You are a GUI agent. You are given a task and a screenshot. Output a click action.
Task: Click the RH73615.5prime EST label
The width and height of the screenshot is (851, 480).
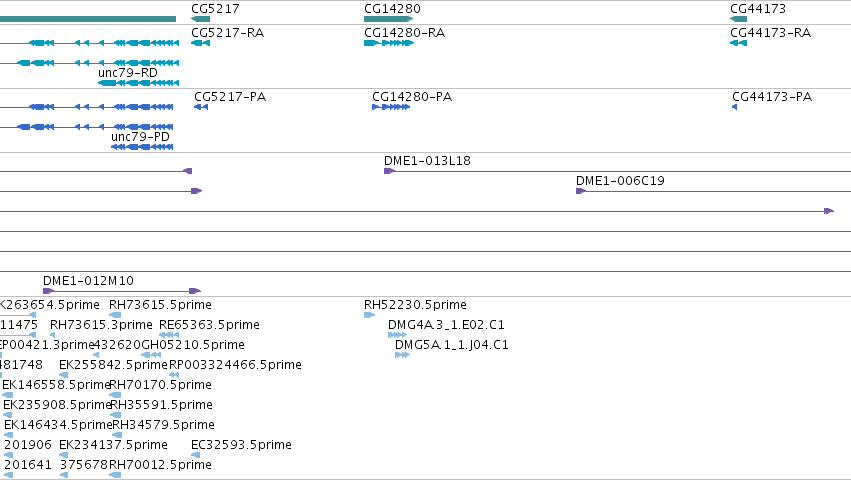(x=160, y=305)
